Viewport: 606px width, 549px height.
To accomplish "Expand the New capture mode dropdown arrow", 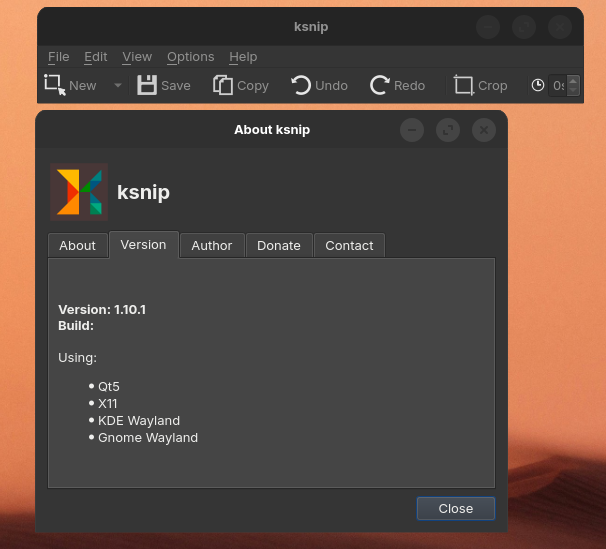I will click(x=118, y=85).
